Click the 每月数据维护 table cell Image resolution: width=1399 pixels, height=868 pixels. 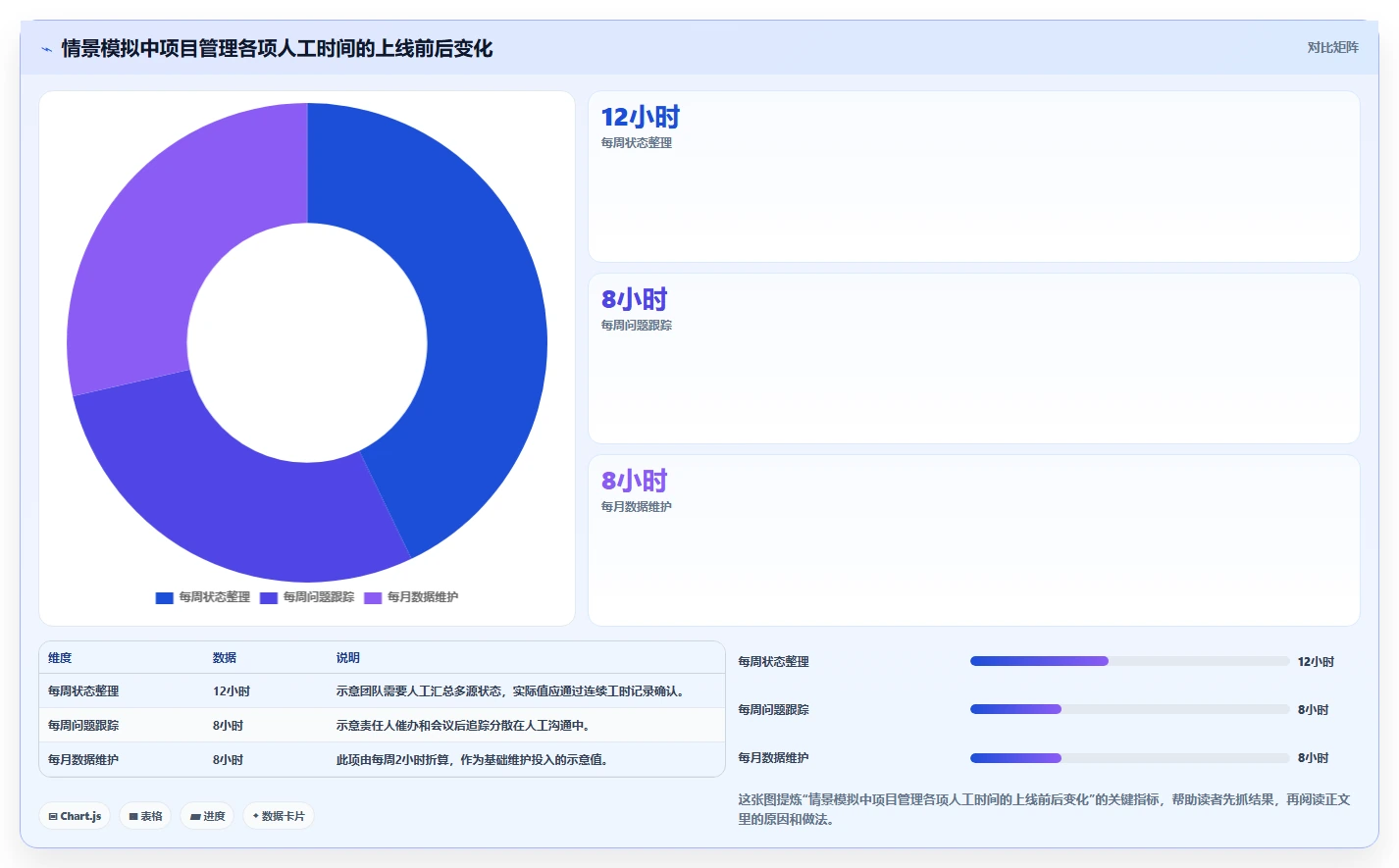tap(83, 760)
